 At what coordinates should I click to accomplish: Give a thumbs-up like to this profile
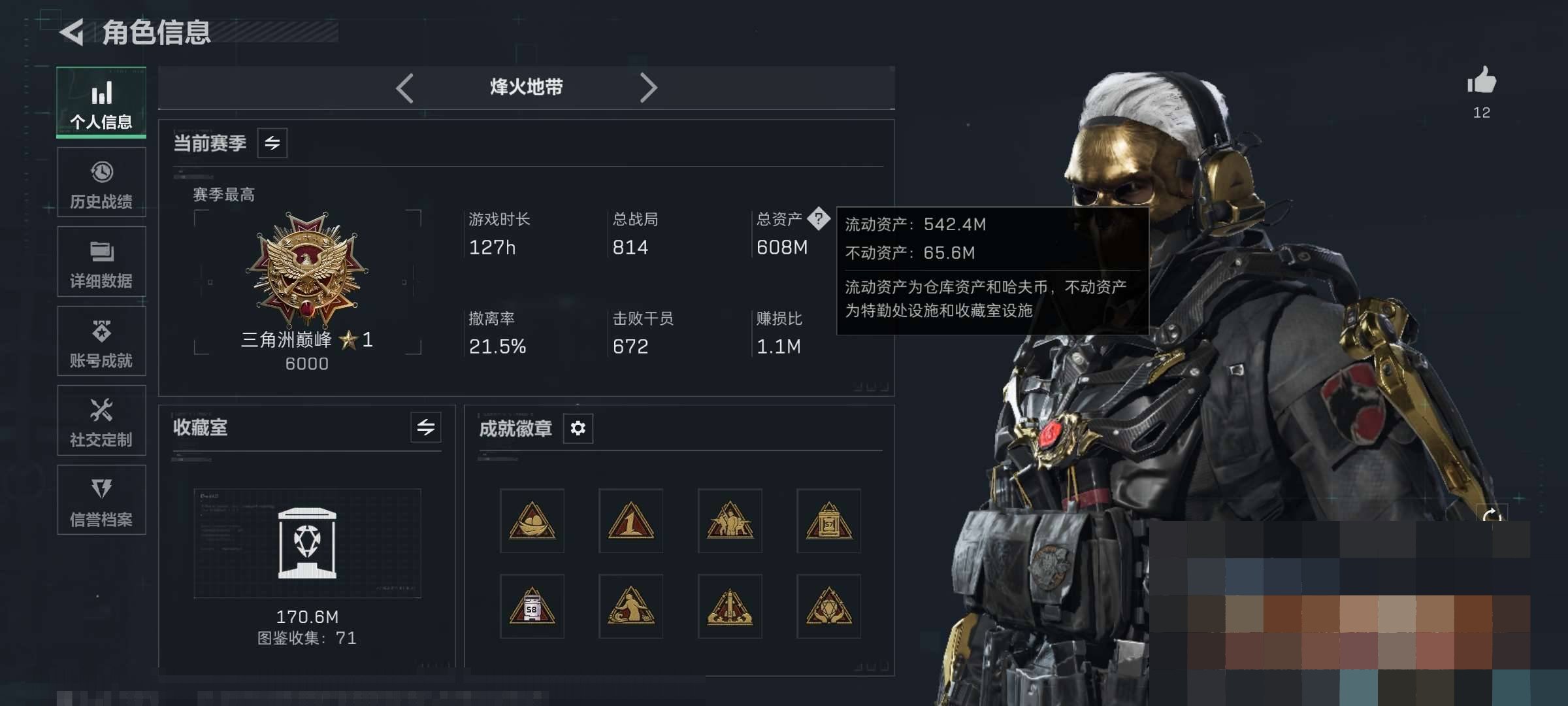(x=1481, y=81)
